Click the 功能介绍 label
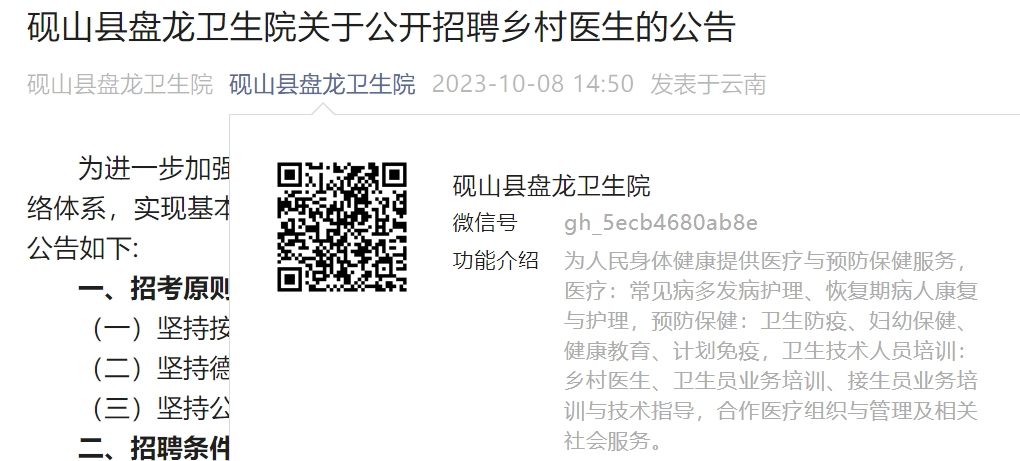The height and width of the screenshot is (461, 1020). click(496, 261)
